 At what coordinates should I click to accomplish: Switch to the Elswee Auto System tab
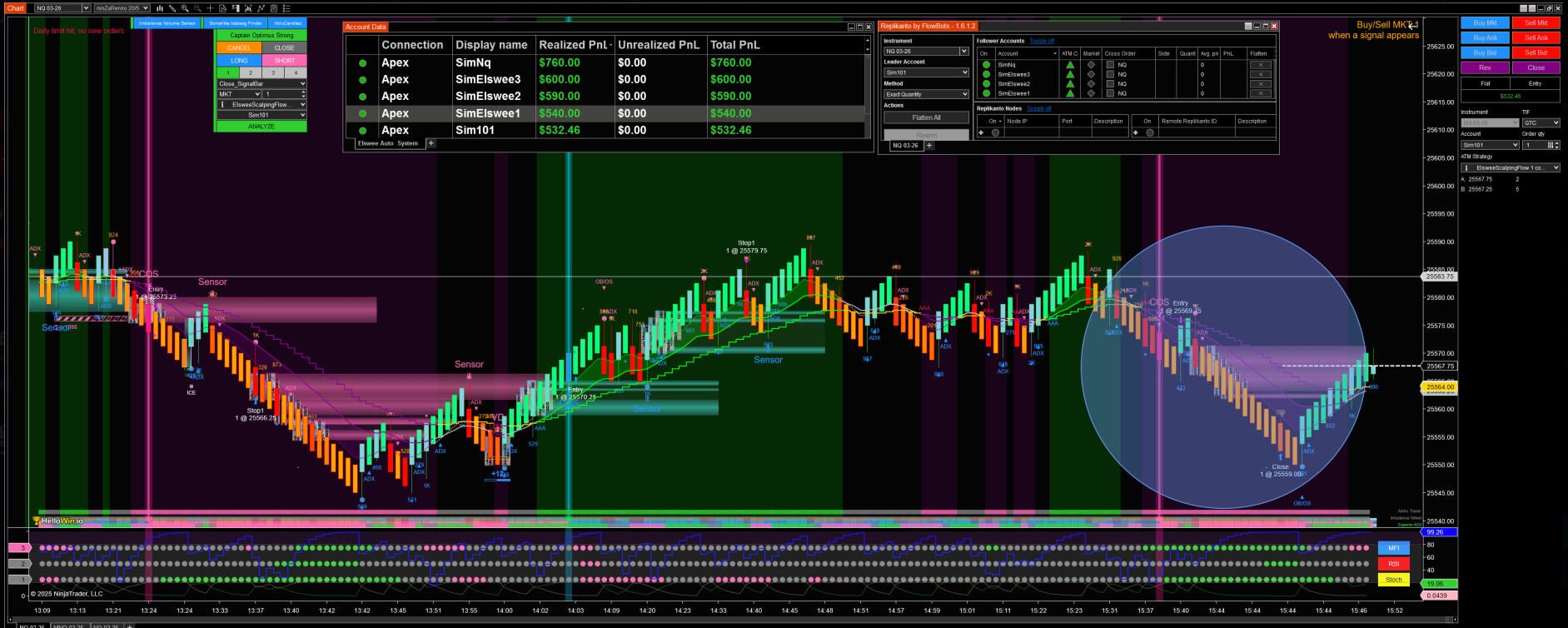388,143
